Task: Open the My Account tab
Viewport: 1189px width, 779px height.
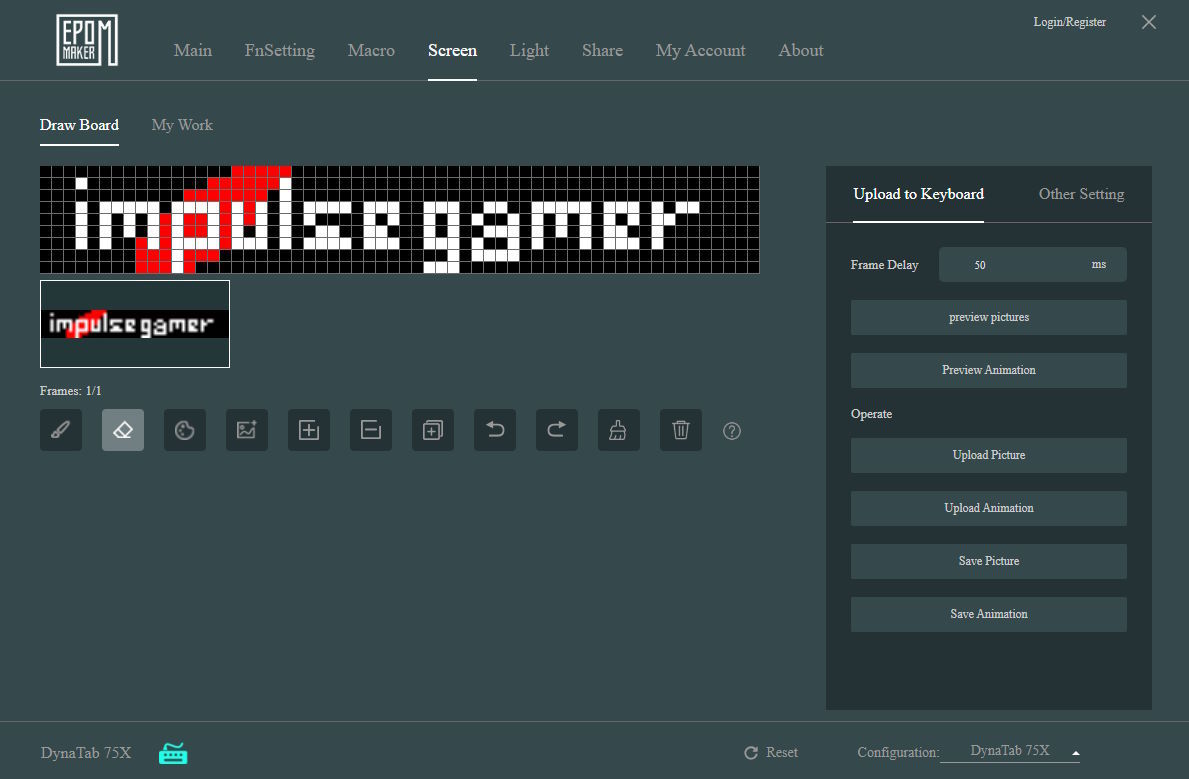Action: click(701, 50)
